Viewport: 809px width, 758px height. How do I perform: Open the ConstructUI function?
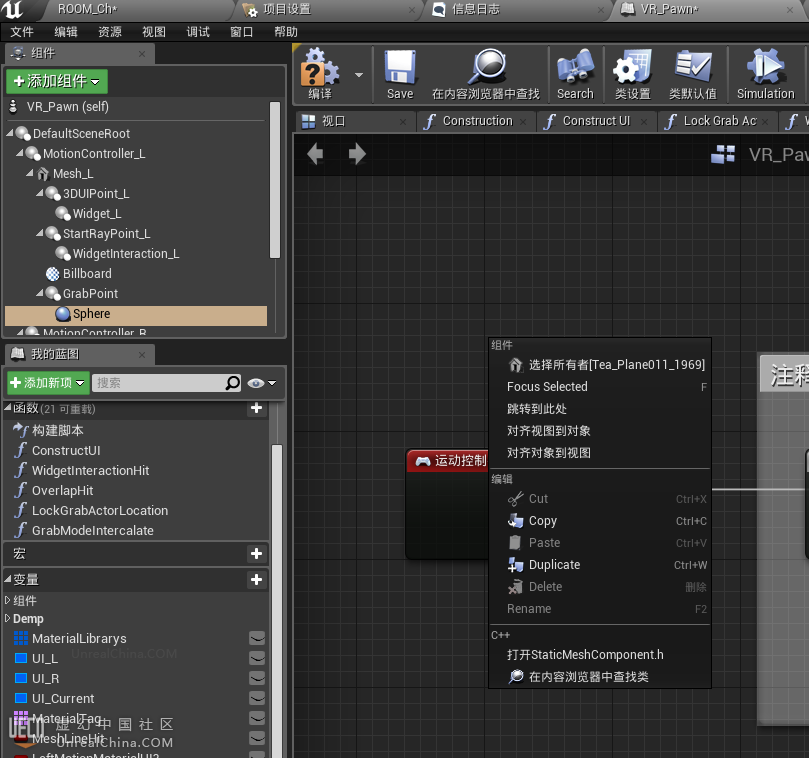point(66,450)
